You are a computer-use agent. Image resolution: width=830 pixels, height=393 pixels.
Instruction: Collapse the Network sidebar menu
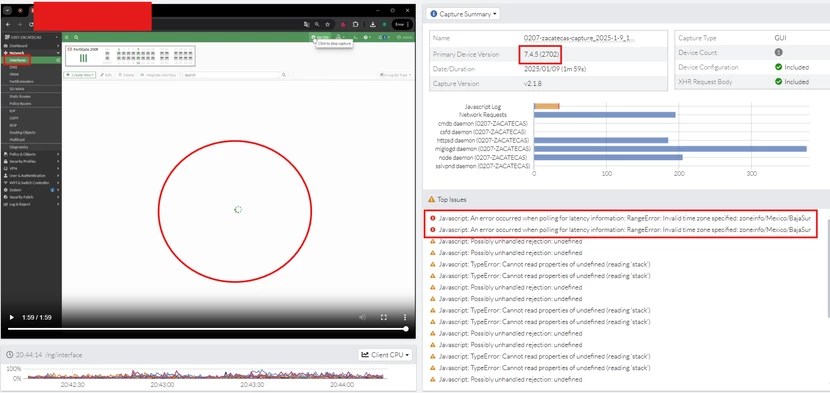click(31, 53)
